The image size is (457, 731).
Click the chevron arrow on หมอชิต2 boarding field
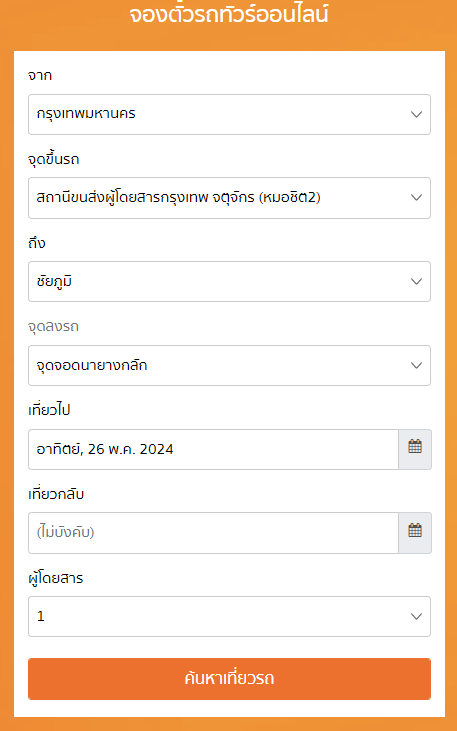coord(416,198)
